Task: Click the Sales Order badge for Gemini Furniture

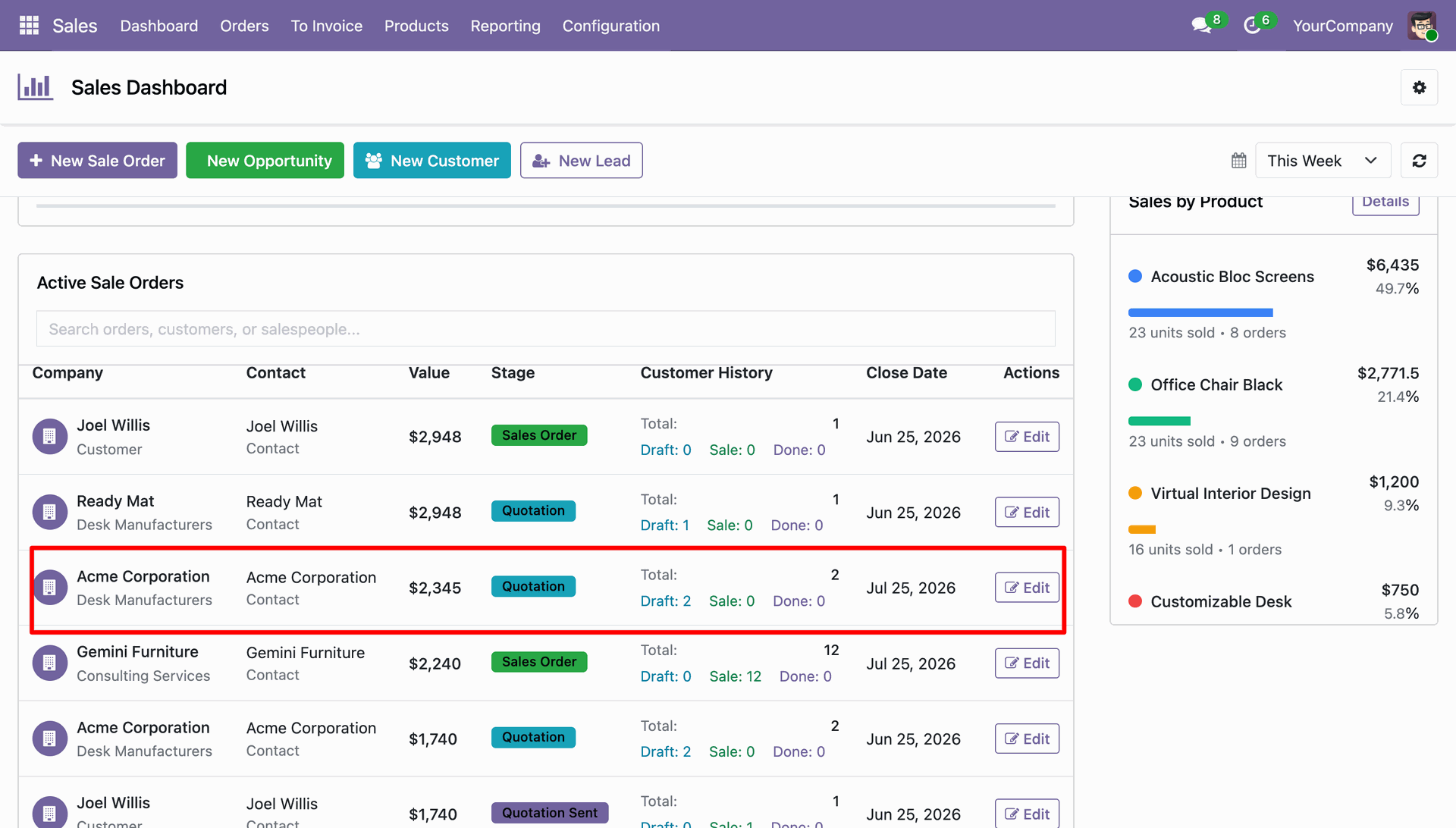Action: pos(539,662)
